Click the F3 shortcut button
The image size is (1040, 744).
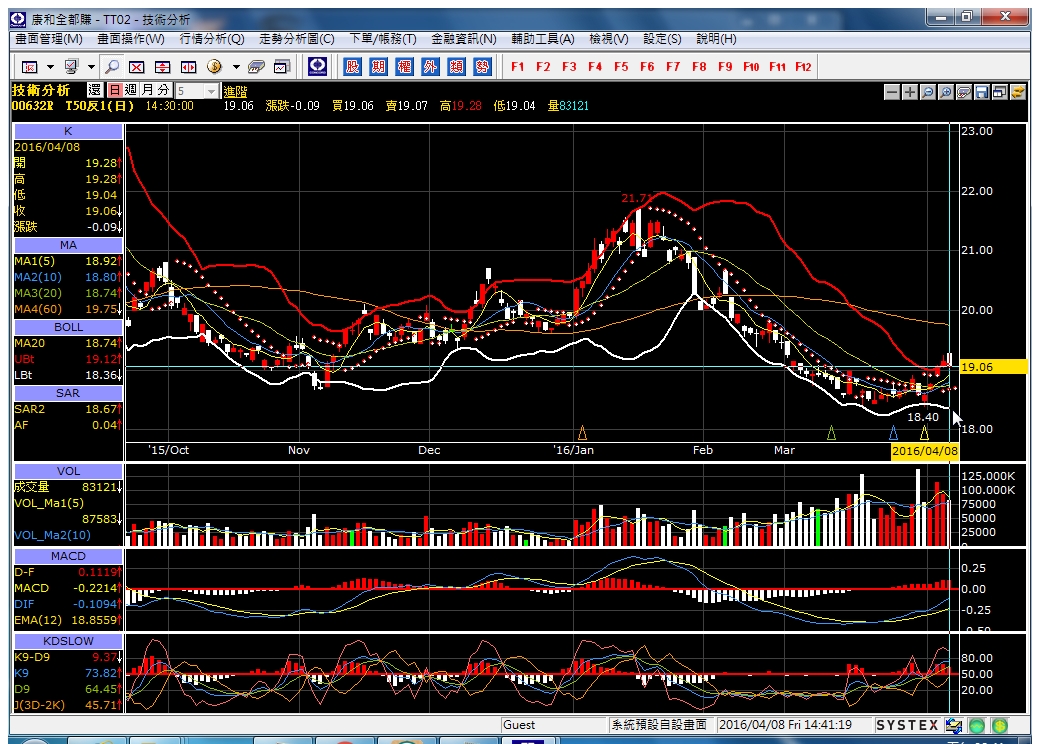click(x=569, y=67)
